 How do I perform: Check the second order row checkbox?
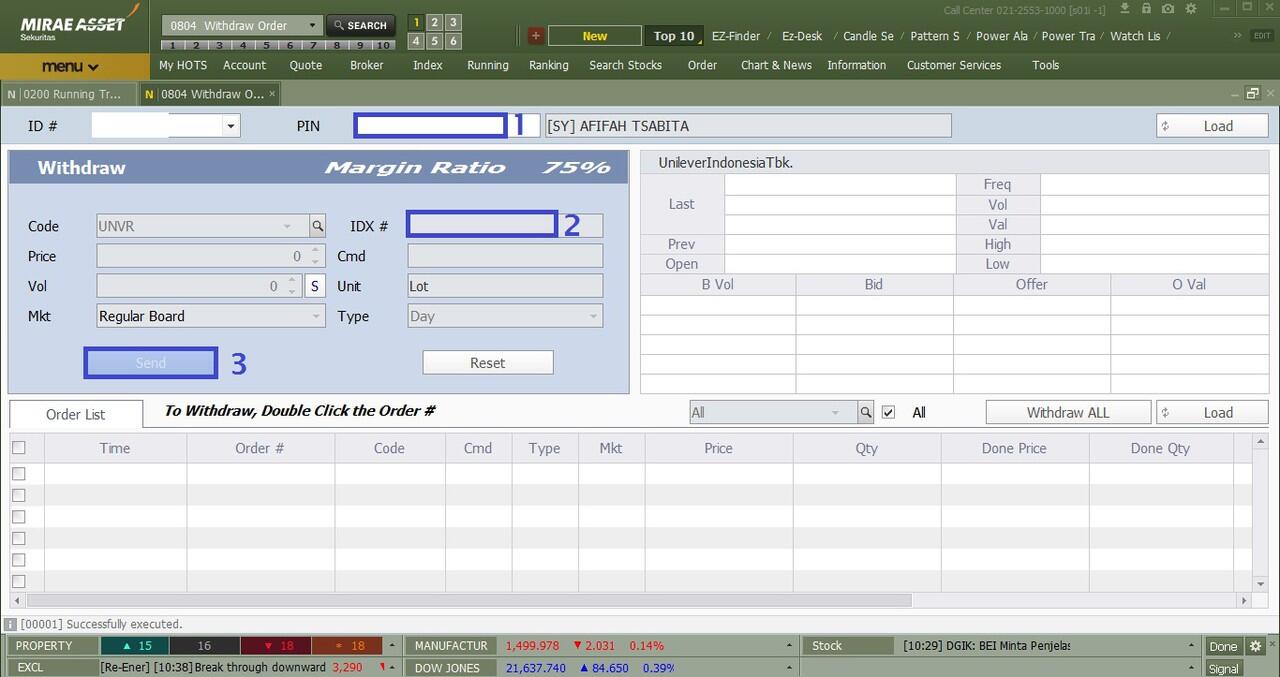click(x=18, y=495)
